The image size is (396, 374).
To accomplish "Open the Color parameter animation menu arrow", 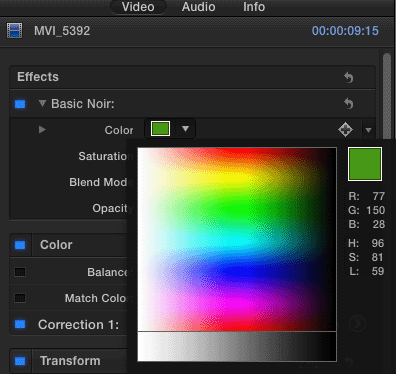I will point(368,130).
